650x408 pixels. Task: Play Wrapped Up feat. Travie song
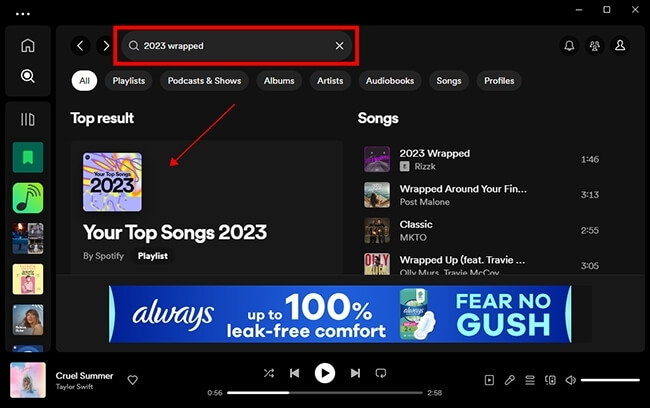pos(462,260)
